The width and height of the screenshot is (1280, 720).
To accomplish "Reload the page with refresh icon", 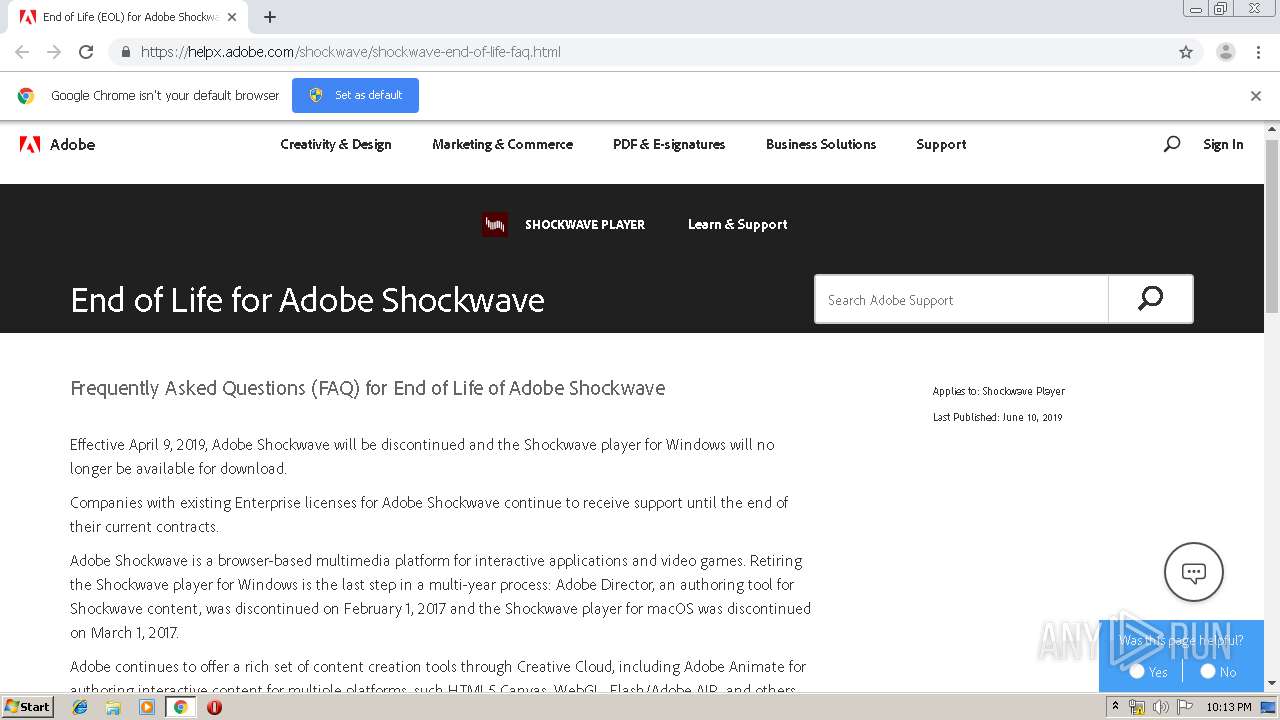I will pos(86,52).
